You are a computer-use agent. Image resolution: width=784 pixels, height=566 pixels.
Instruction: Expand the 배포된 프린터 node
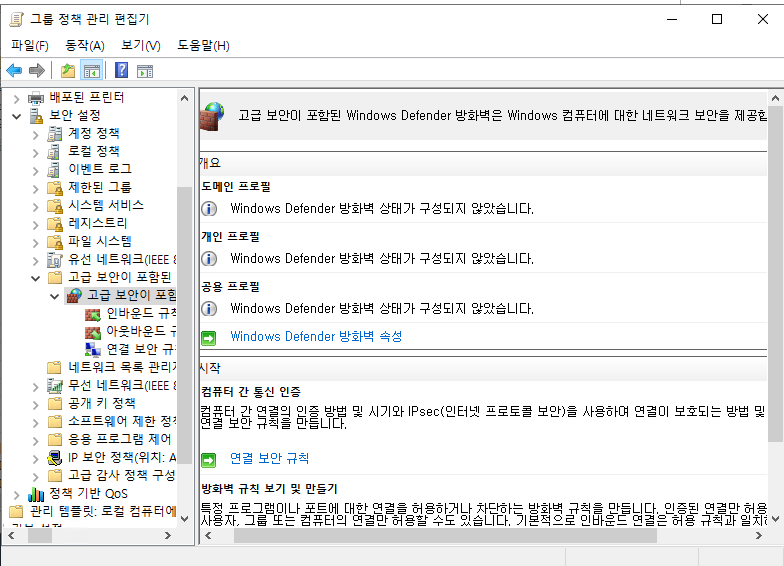16,98
